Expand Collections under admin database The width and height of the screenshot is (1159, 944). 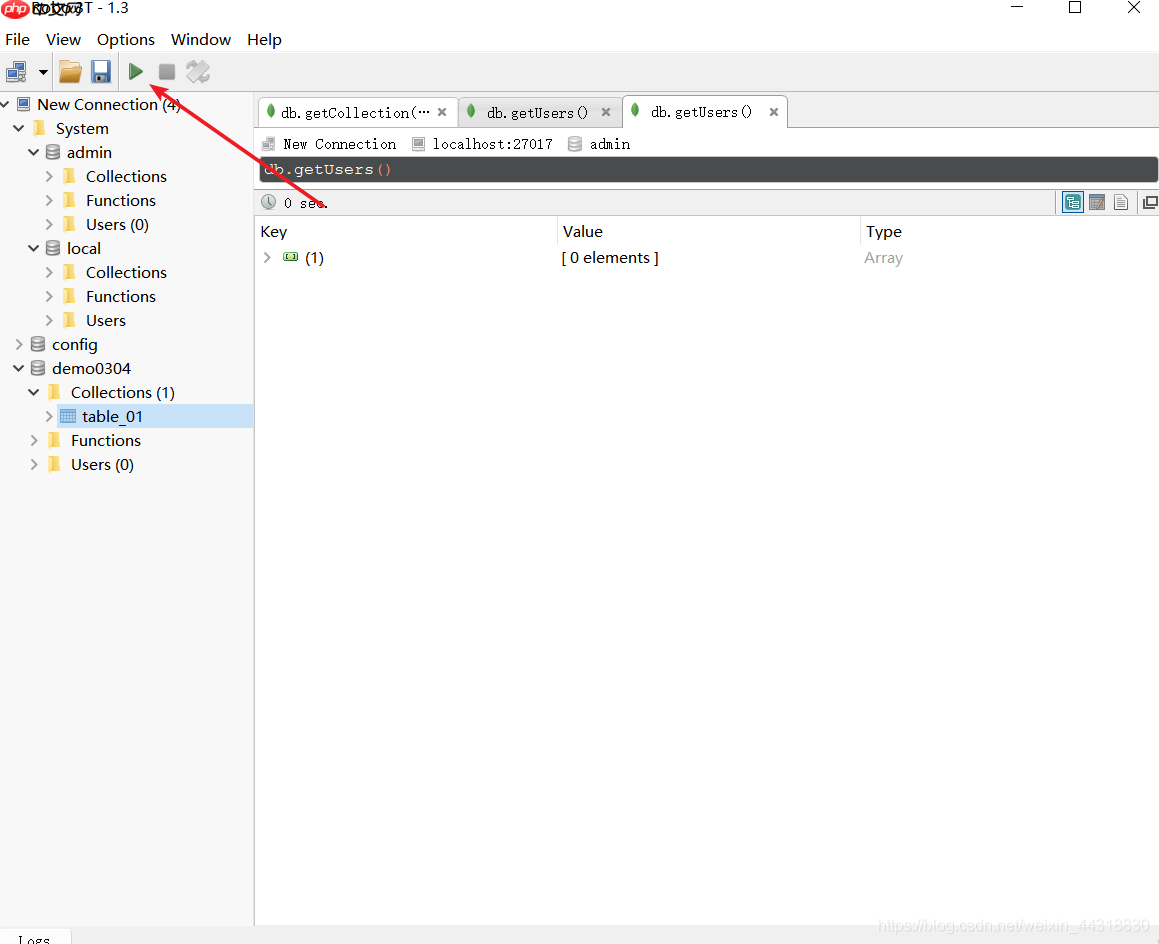[49, 177]
